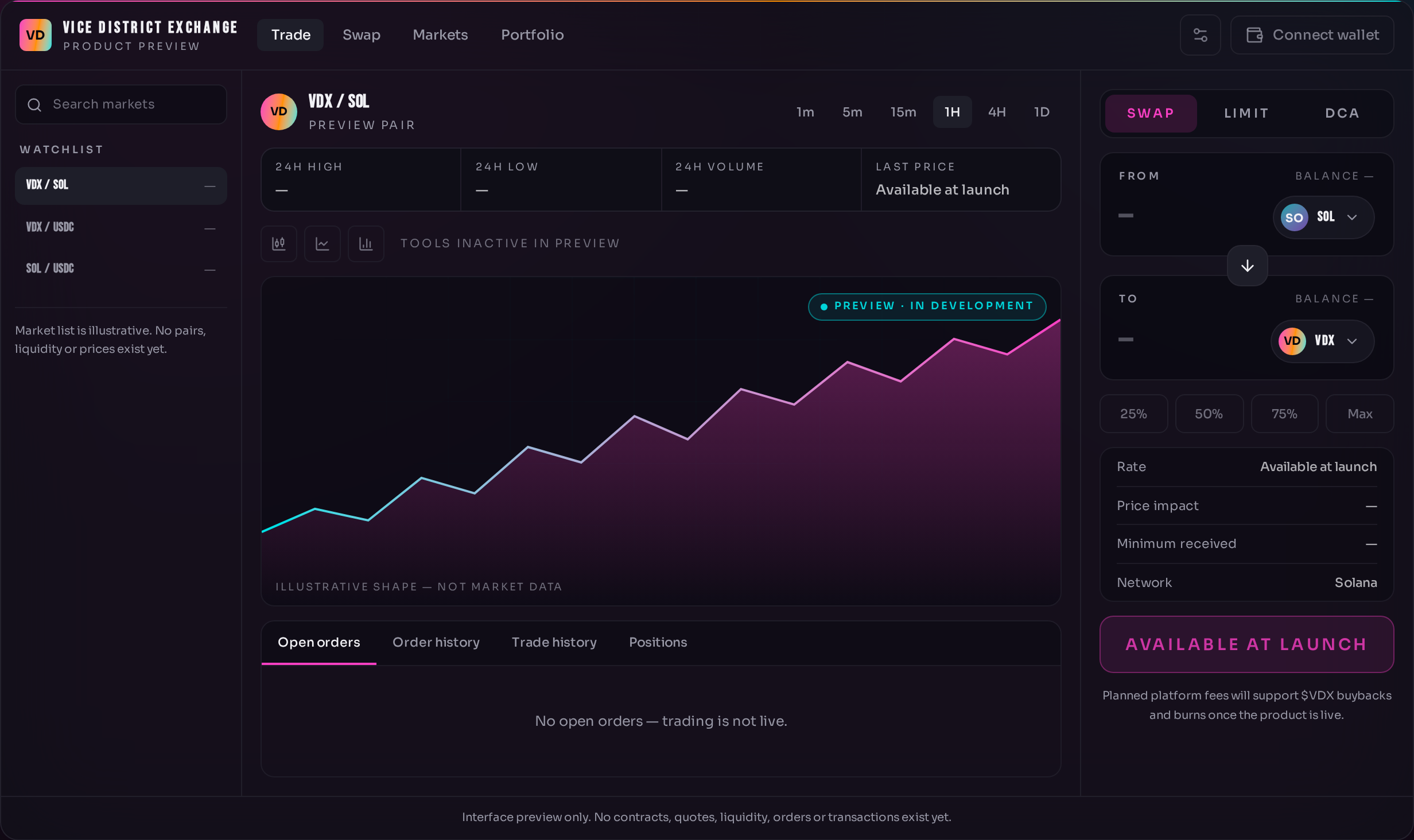Select the Open orders tab
The height and width of the screenshot is (840, 1414).
(319, 643)
